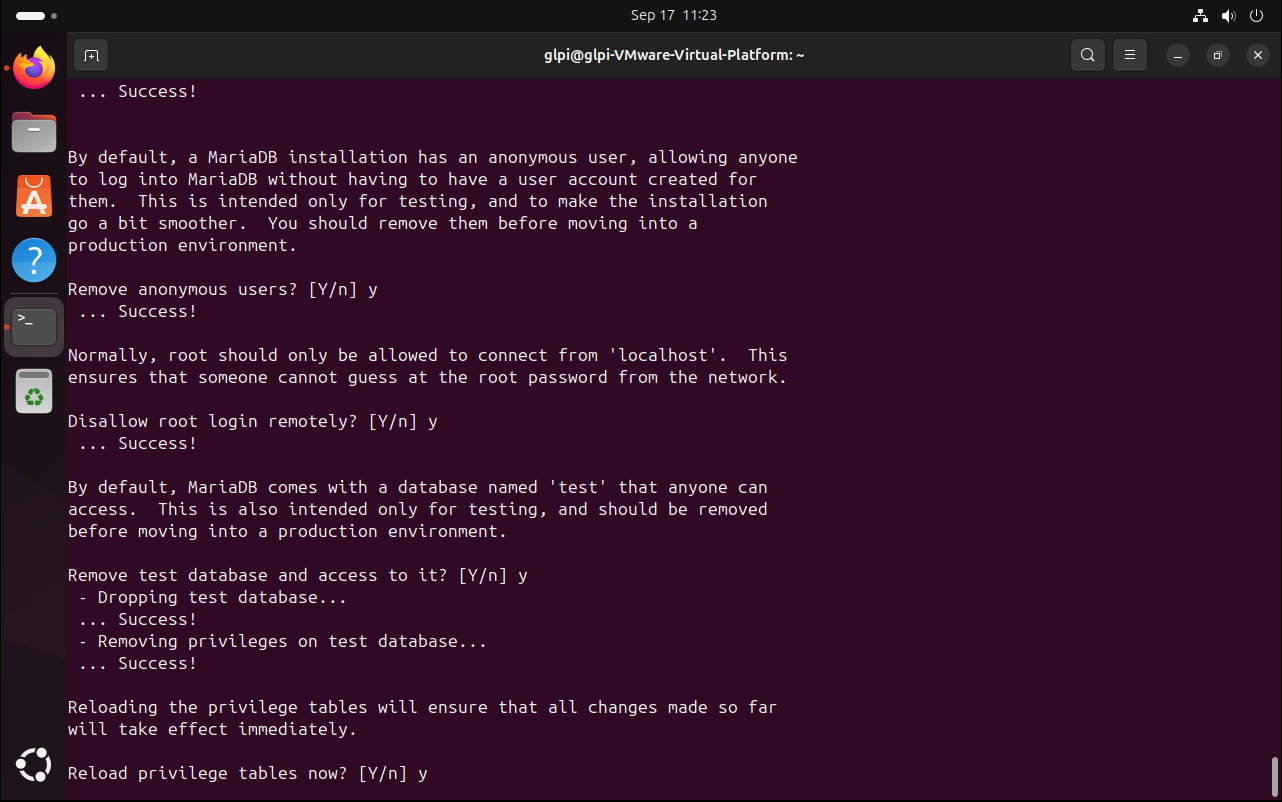This screenshot has height=802, width=1282.
Task: Click the Activities workspace indicator
Action: 36,16
